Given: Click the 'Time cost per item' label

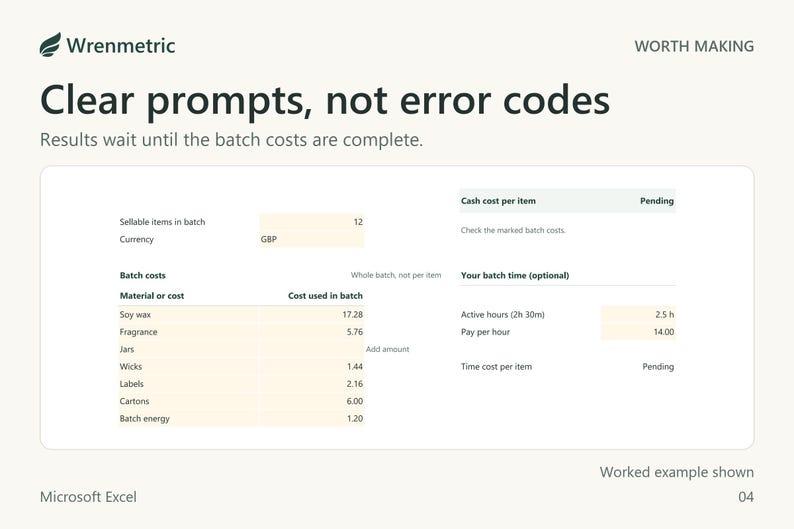Looking at the screenshot, I should (x=496, y=367).
